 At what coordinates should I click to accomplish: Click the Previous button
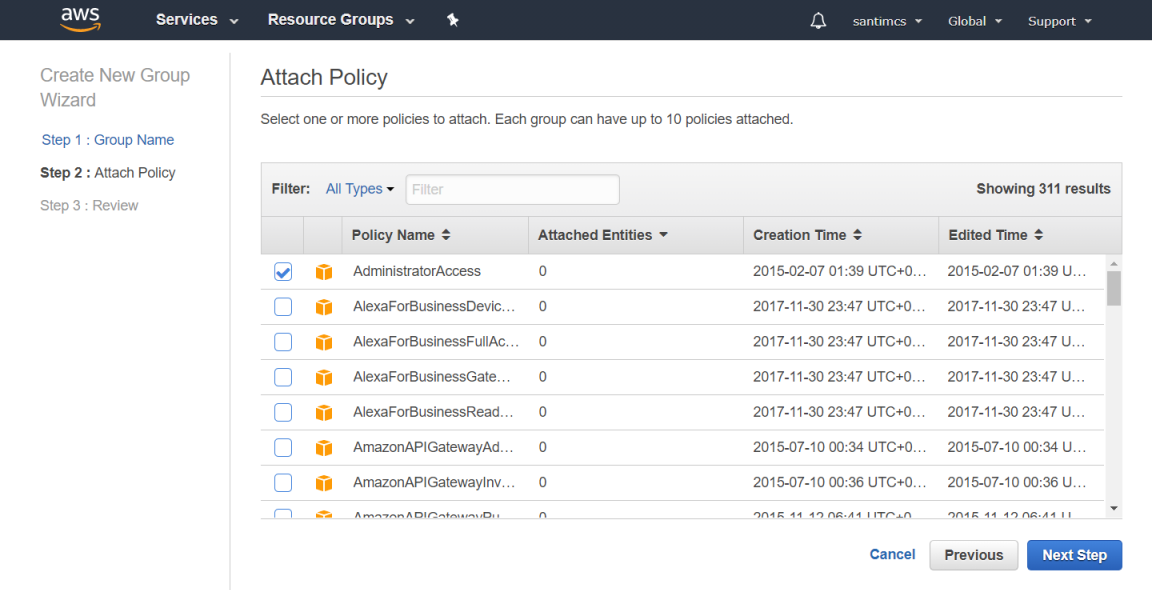(973, 555)
